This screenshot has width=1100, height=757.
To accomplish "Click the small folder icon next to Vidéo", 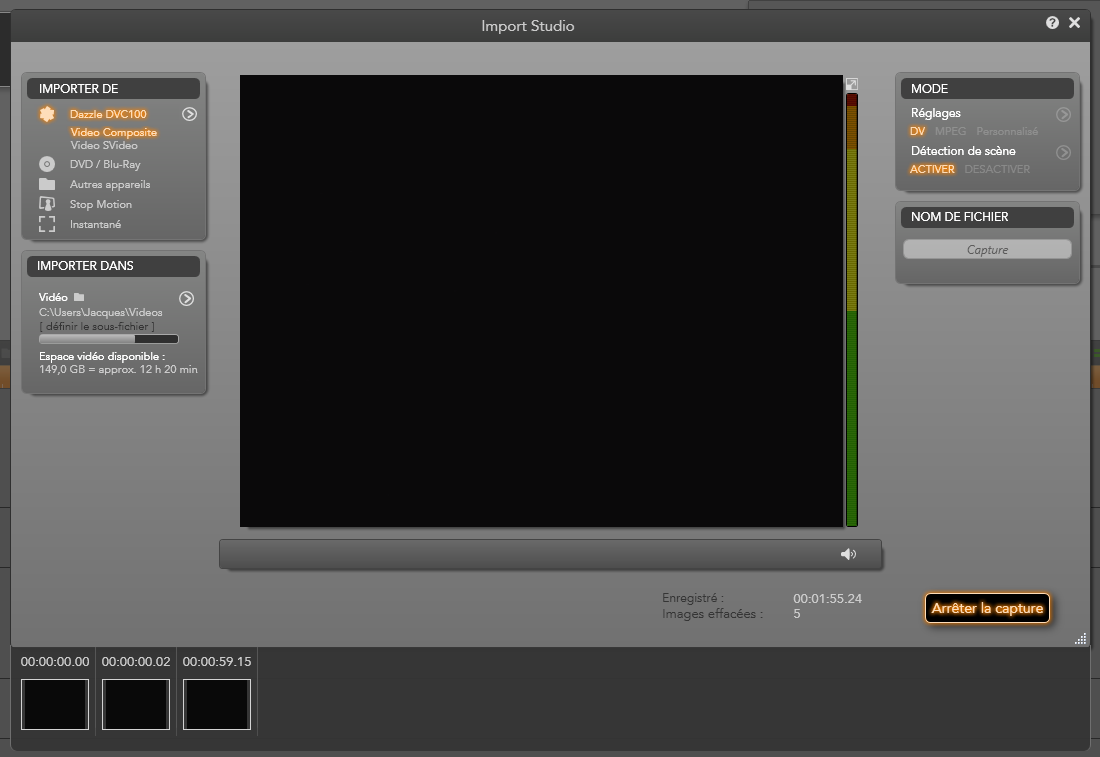I will click(79, 297).
